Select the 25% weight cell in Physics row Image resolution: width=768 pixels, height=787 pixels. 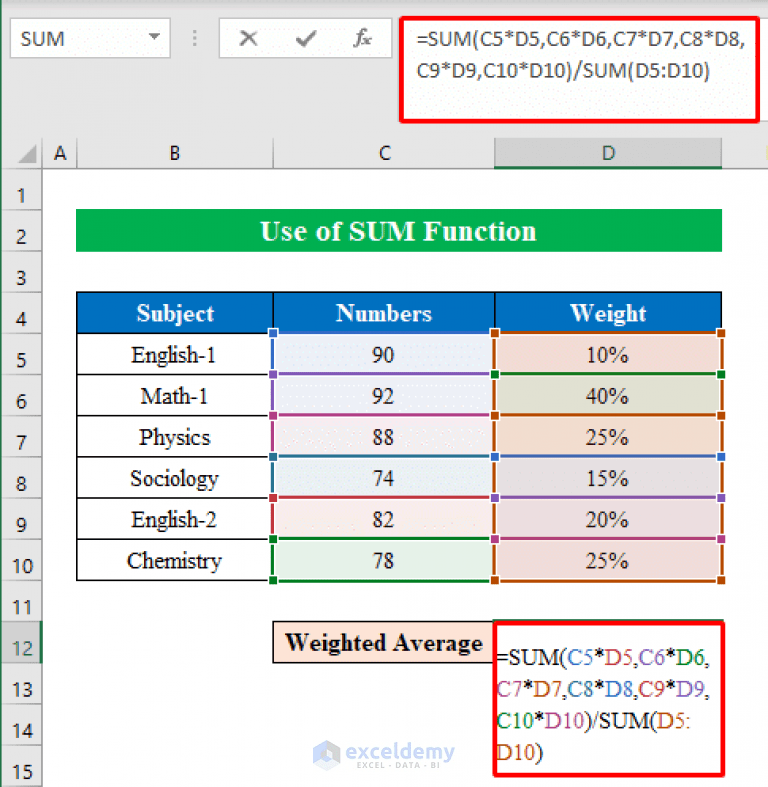coord(608,437)
